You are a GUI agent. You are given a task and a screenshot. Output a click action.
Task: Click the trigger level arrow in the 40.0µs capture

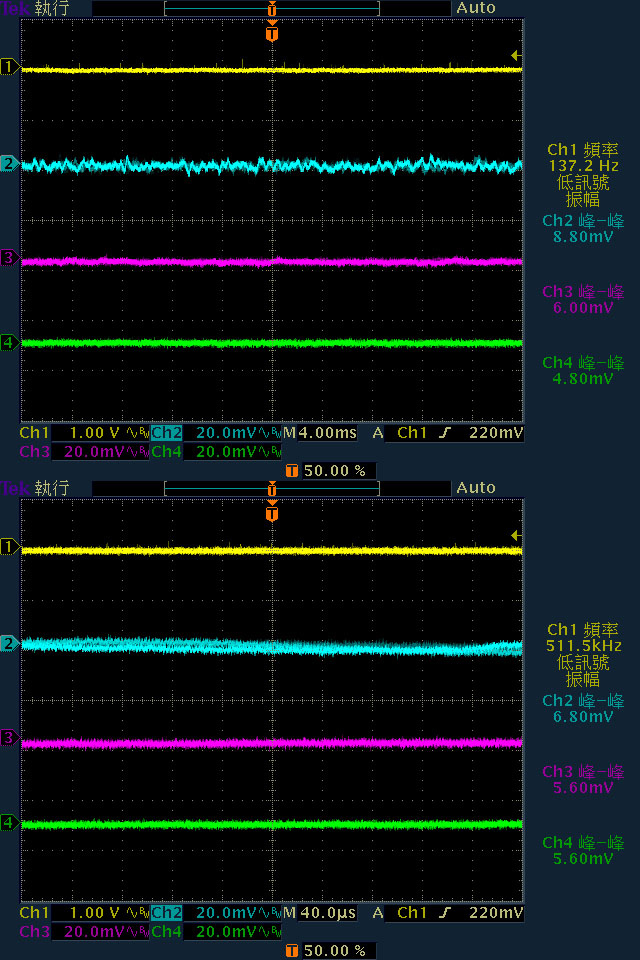coord(516,536)
